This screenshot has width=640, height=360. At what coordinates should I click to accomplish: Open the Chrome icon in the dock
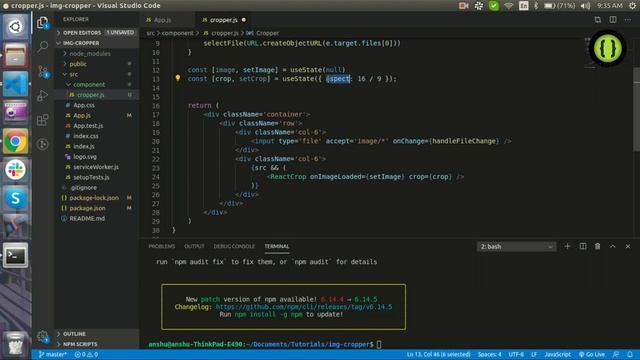(x=16, y=141)
